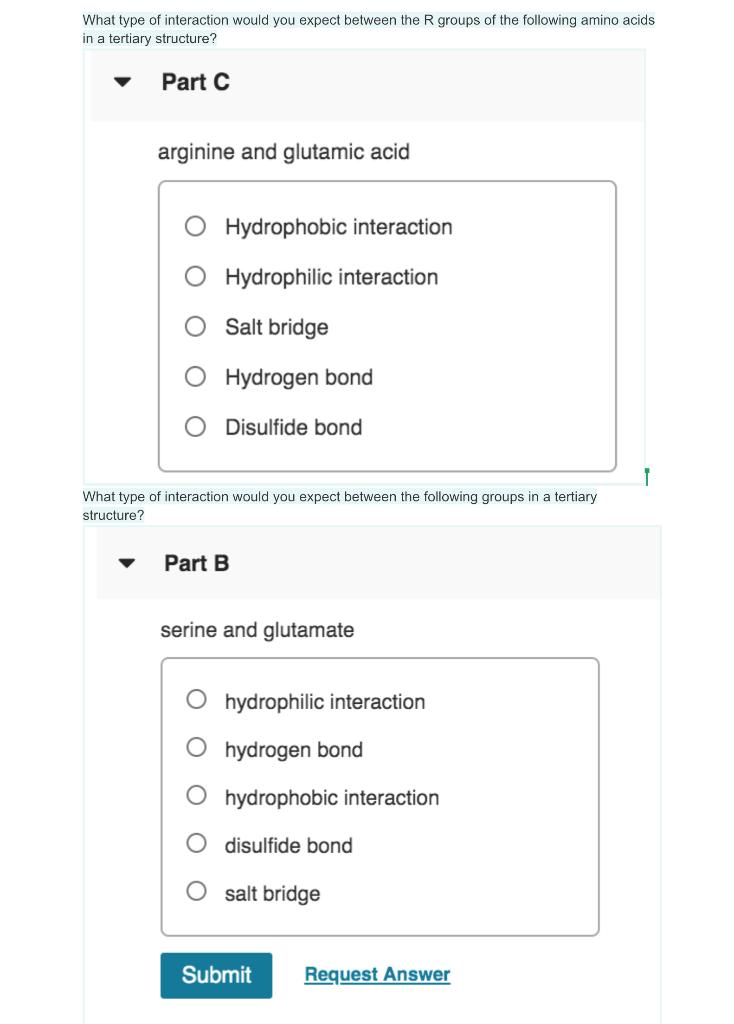Click the Part C disclosure triangle

click(122, 84)
